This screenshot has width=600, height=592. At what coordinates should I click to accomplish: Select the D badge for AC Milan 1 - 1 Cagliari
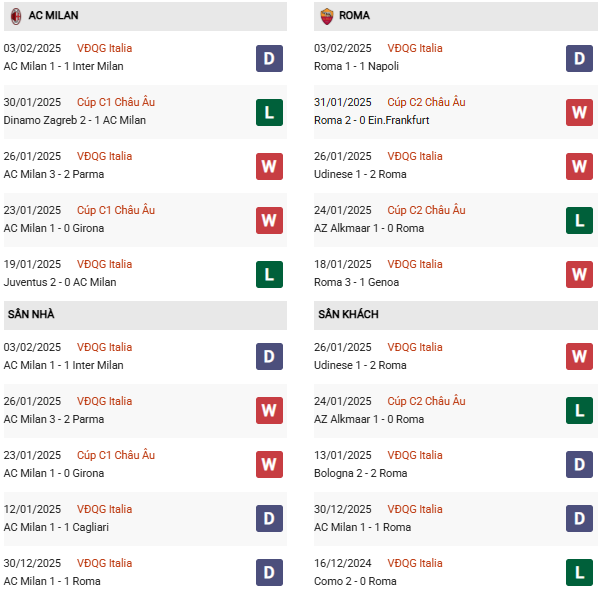click(x=269, y=519)
